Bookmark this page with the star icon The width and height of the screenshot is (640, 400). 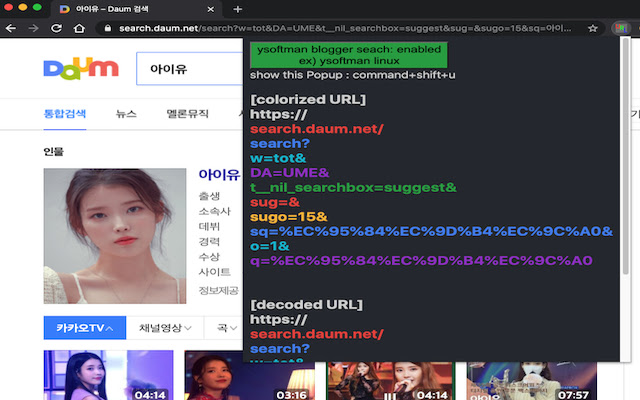coord(593,28)
